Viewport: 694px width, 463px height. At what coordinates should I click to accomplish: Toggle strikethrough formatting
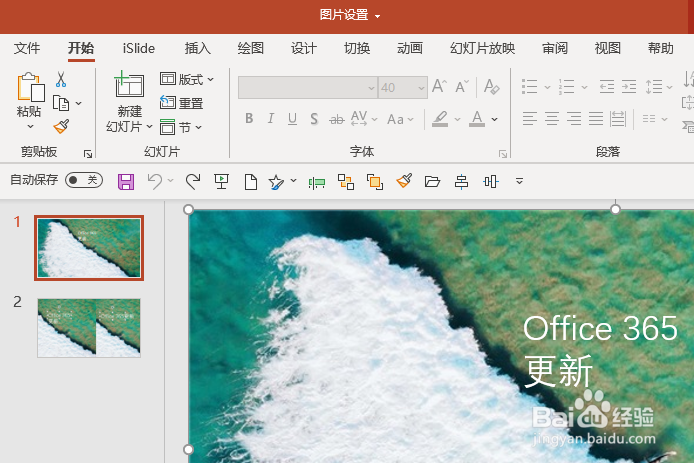click(336, 119)
